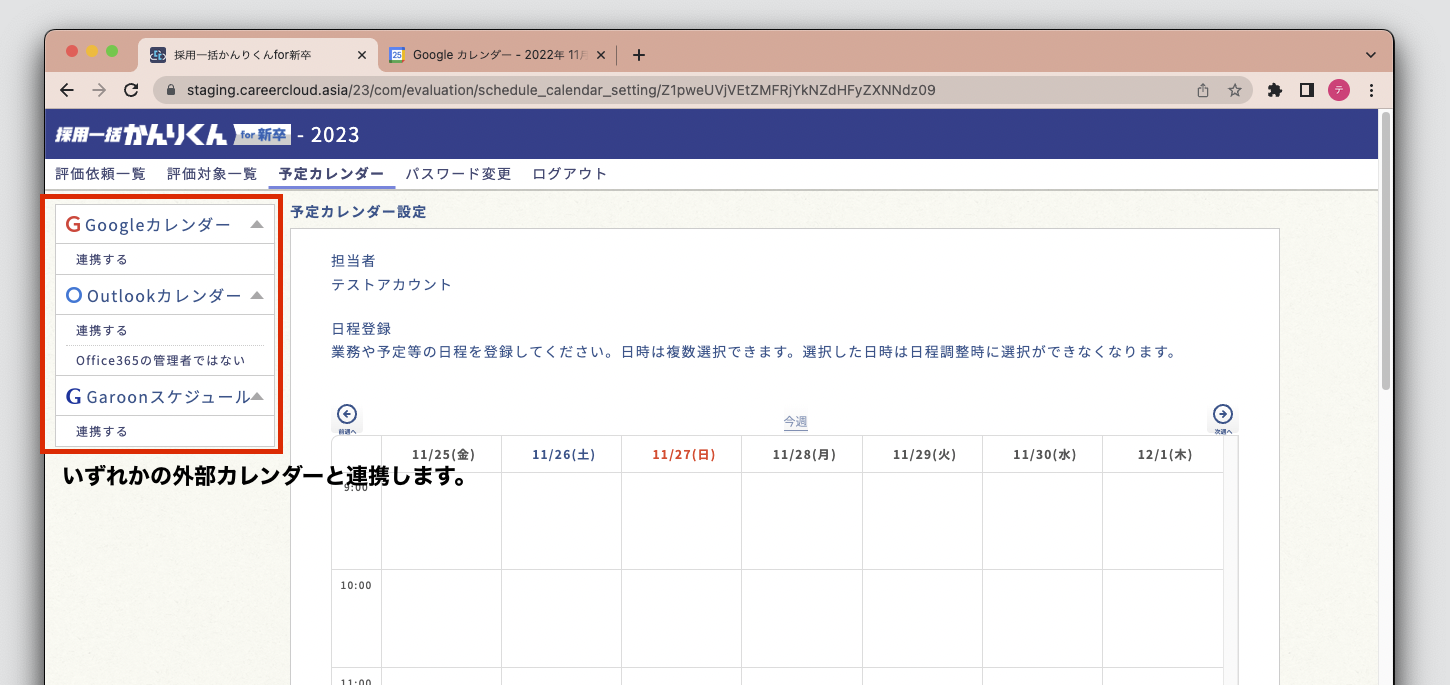Collapse the Garoonスケジュール section arrow
The width and height of the screenshot is (1450, 685).
coord(257,396)
